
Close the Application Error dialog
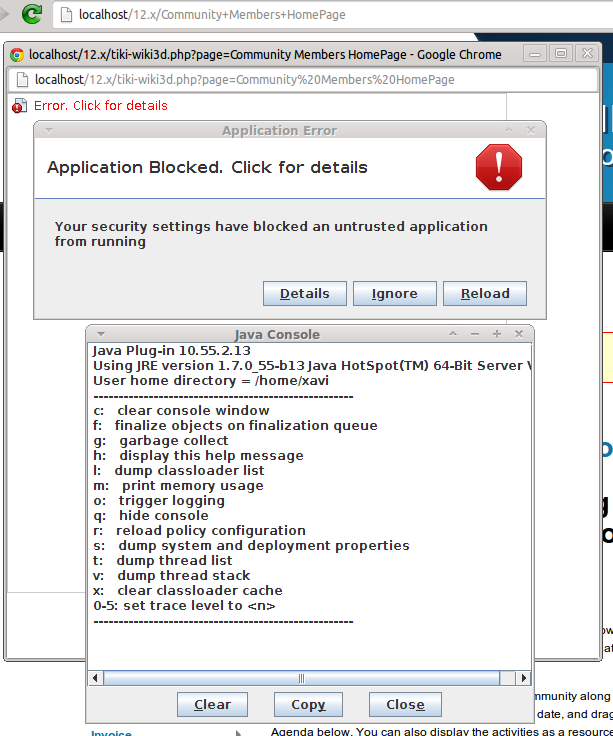pos(531,130)
